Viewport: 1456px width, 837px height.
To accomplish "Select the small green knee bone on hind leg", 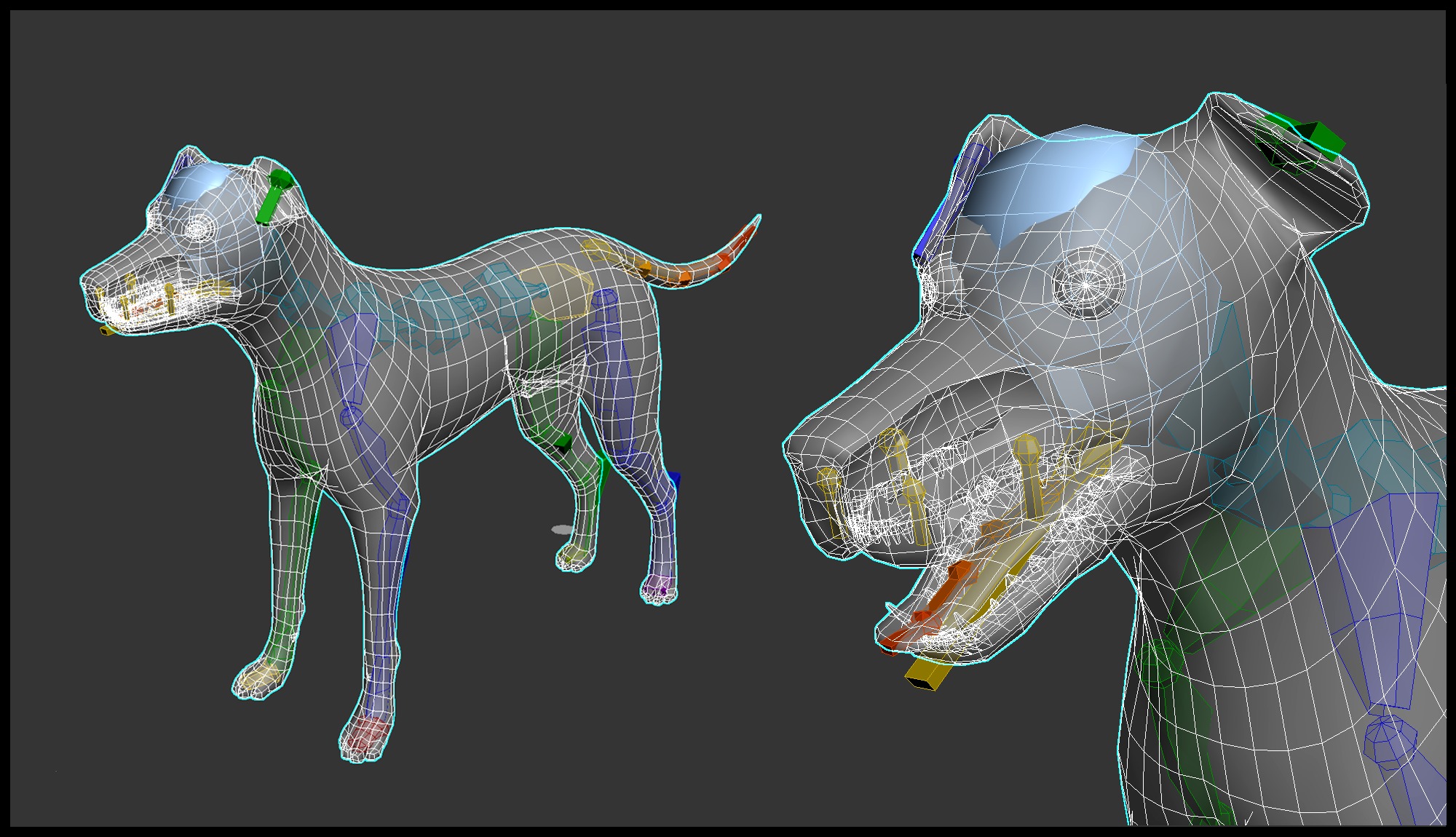I will coord(563,443).
